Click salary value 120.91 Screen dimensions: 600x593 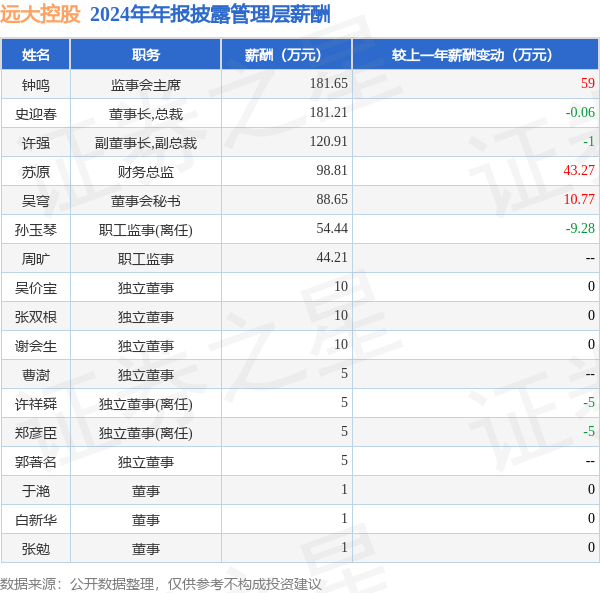click(329, 142)
